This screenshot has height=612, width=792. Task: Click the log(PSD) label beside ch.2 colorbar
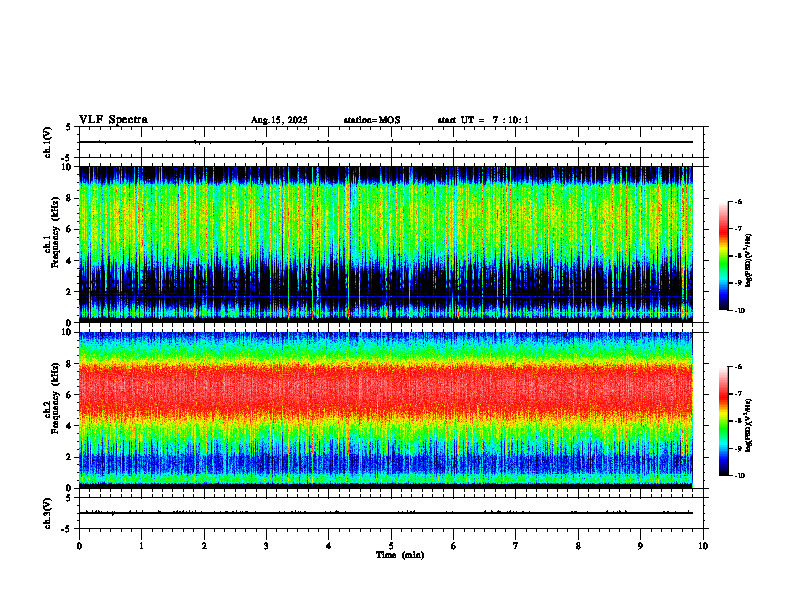pos(749,425)
